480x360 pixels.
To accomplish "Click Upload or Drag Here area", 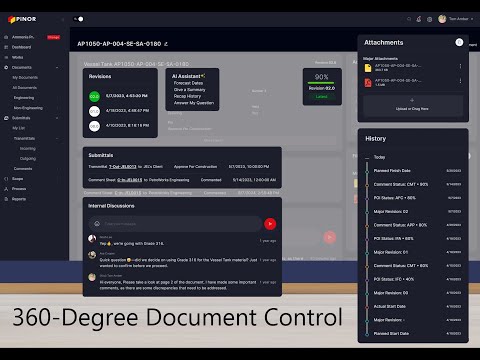I will (413, 105).
